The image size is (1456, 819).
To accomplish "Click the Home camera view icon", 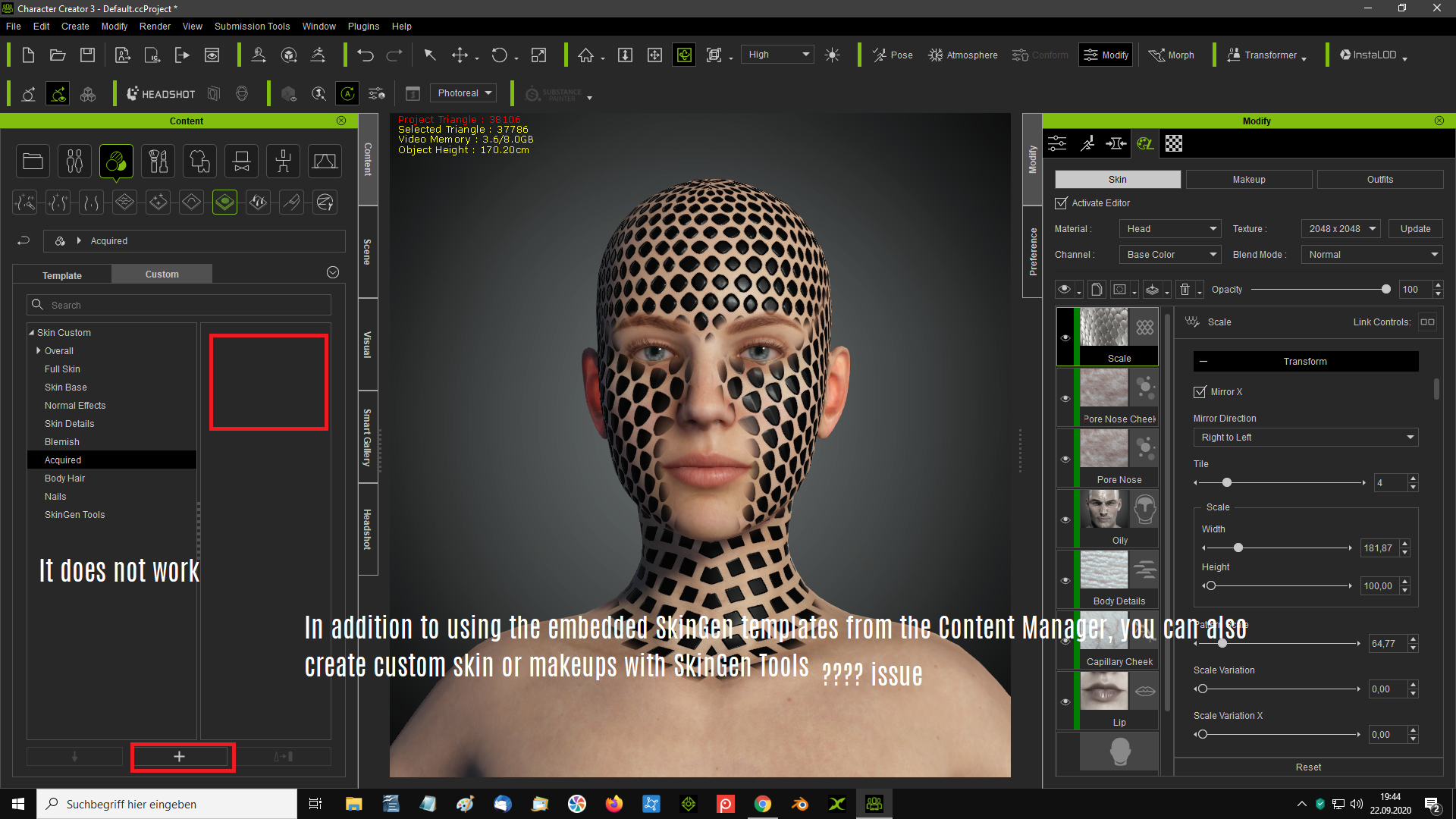I will point(585,55).
